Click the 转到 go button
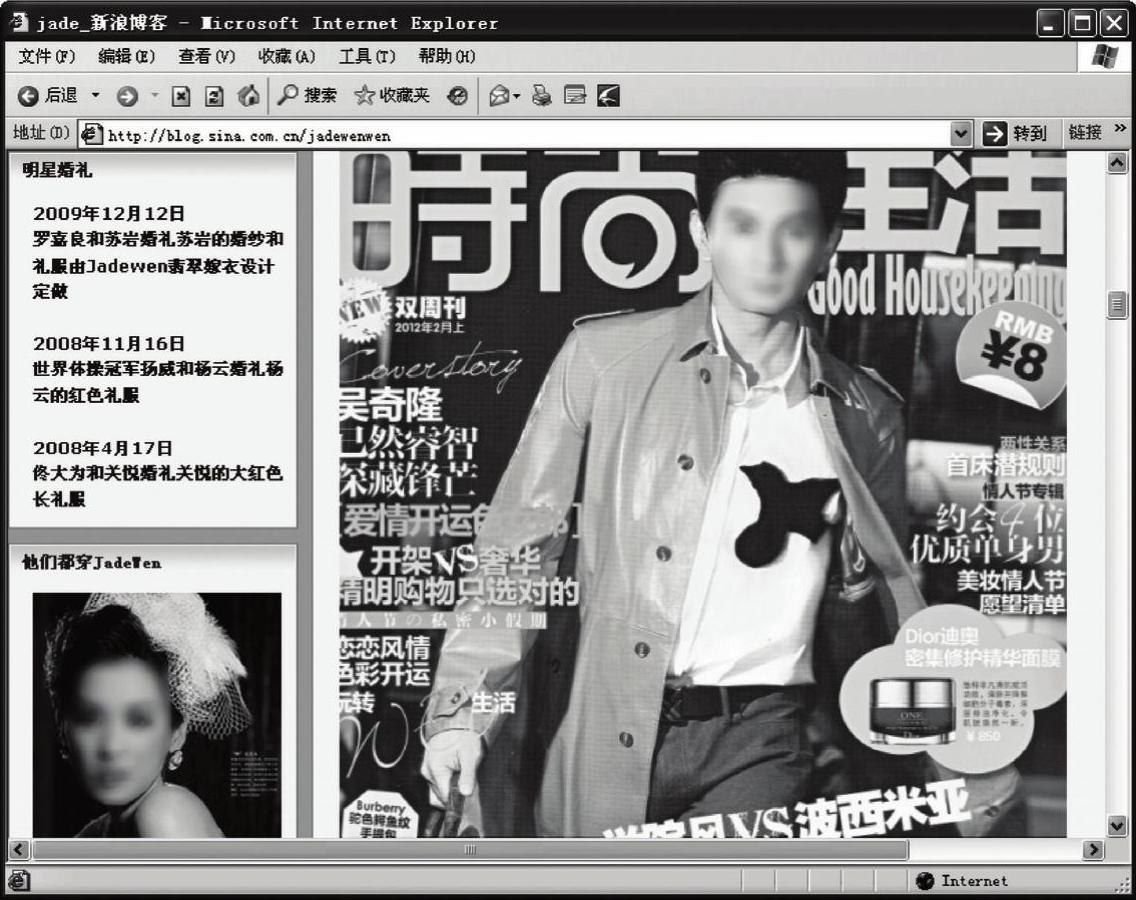The image size is (1136, 900). (1016, 134)
